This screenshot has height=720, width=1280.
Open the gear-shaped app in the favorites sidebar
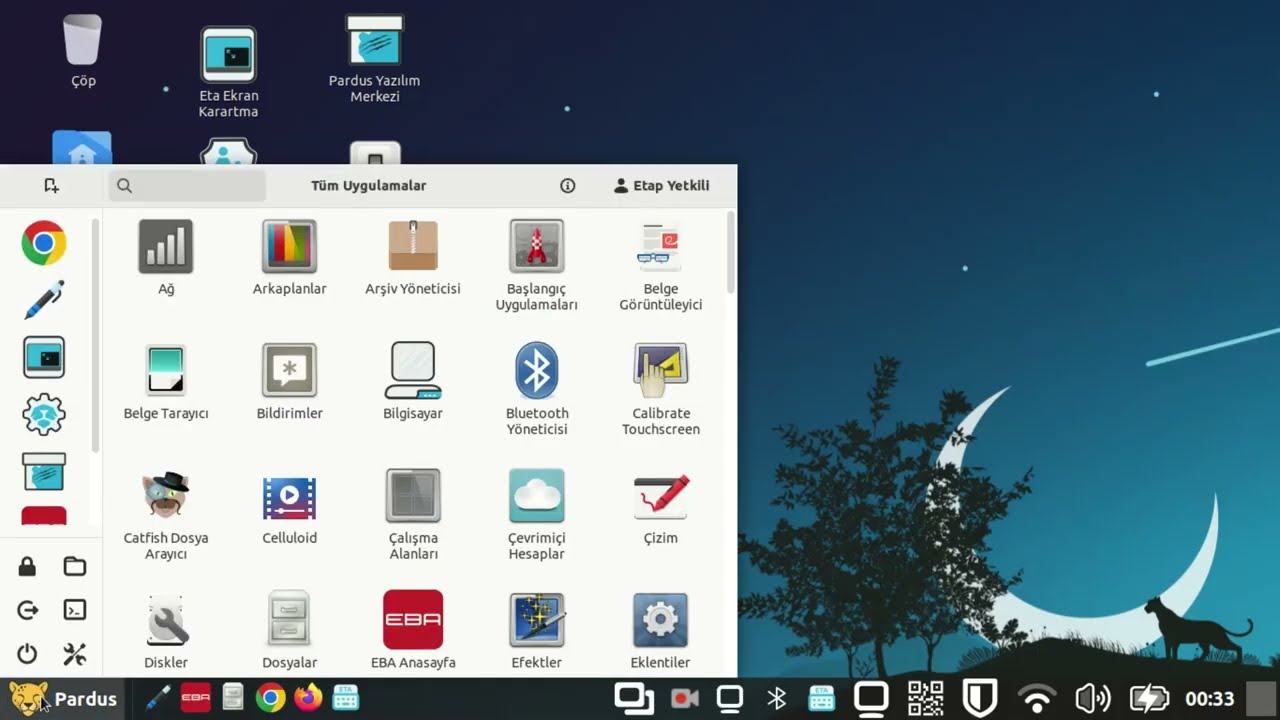tap(44, 414)
